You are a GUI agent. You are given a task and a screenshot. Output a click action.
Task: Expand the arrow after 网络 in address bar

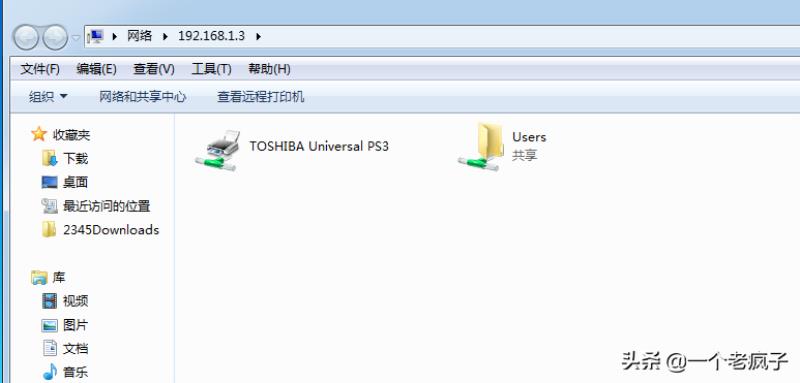165,36
